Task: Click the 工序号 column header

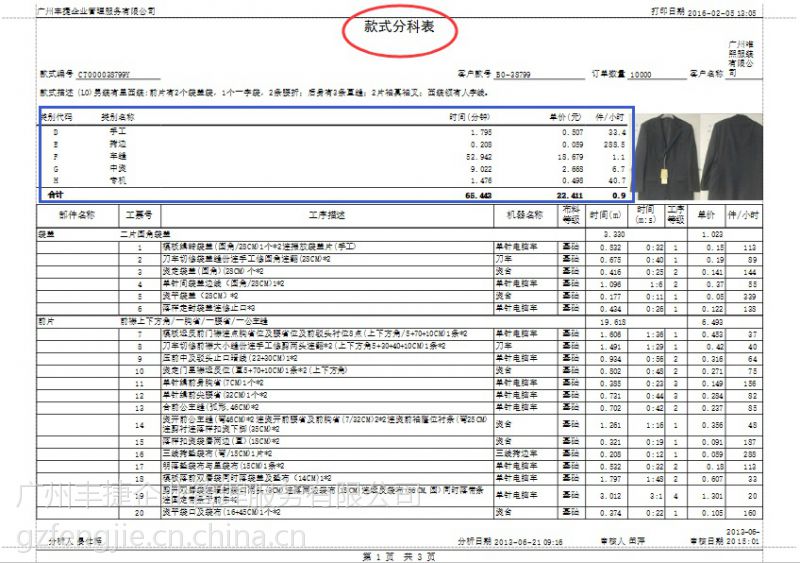Action: (x=139, y=214)
